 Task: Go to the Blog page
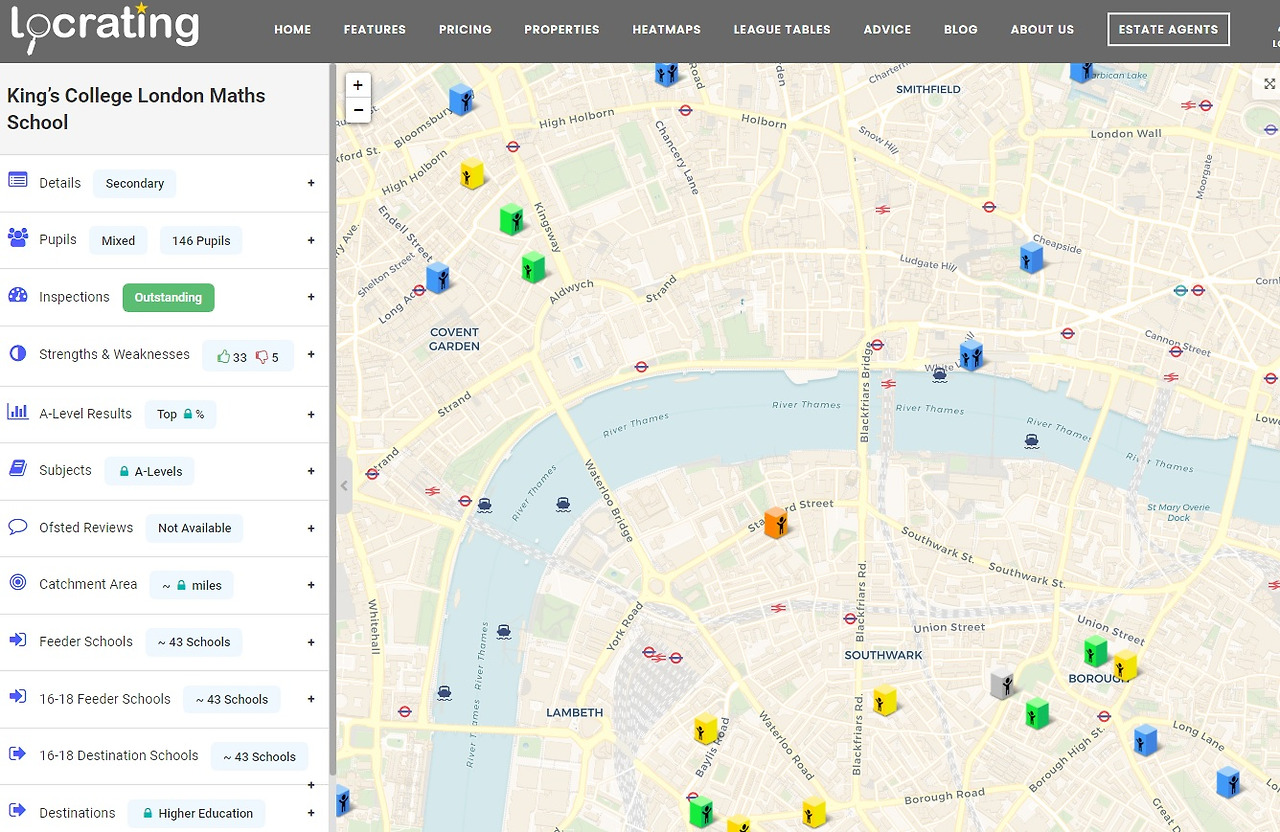click(961, 29)
